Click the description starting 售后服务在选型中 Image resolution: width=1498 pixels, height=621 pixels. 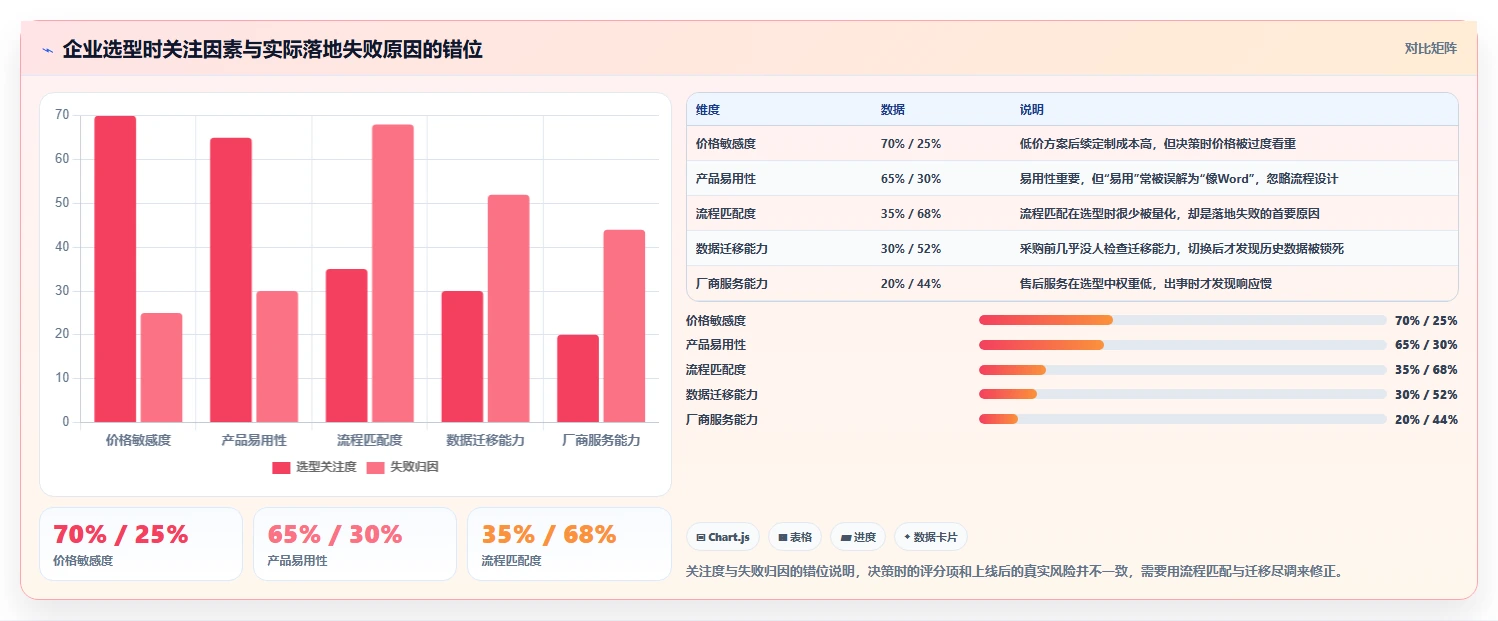coord(1146,284)
